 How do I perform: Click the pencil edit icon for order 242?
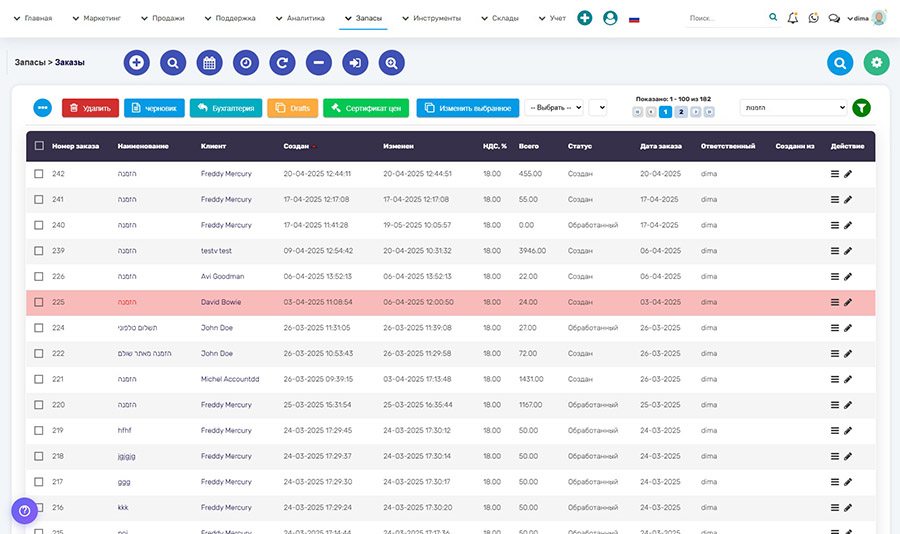point(848,174)
